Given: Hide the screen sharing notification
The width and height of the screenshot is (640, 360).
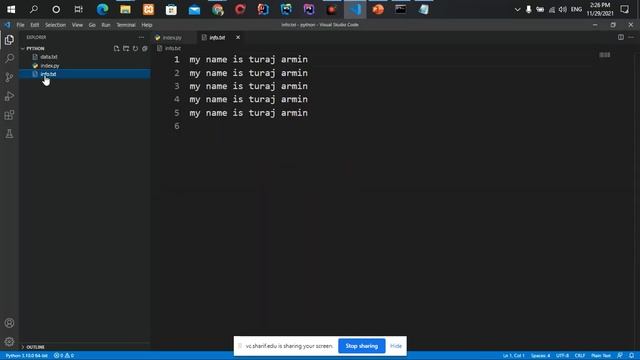Looking at the screenshot, I should (396, 346).
